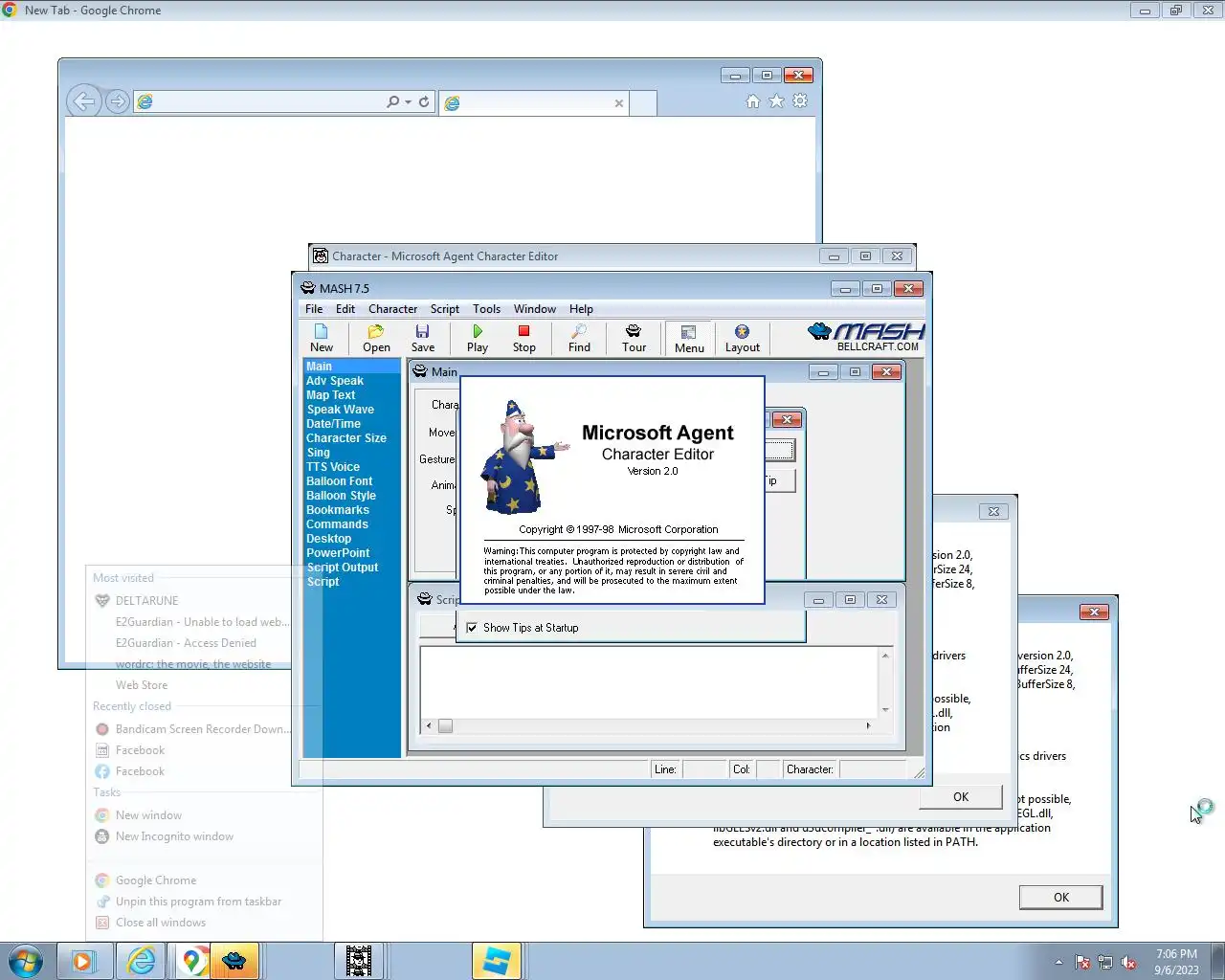Click Internet Explorer forward arrow button

click(x=118, y=101)
